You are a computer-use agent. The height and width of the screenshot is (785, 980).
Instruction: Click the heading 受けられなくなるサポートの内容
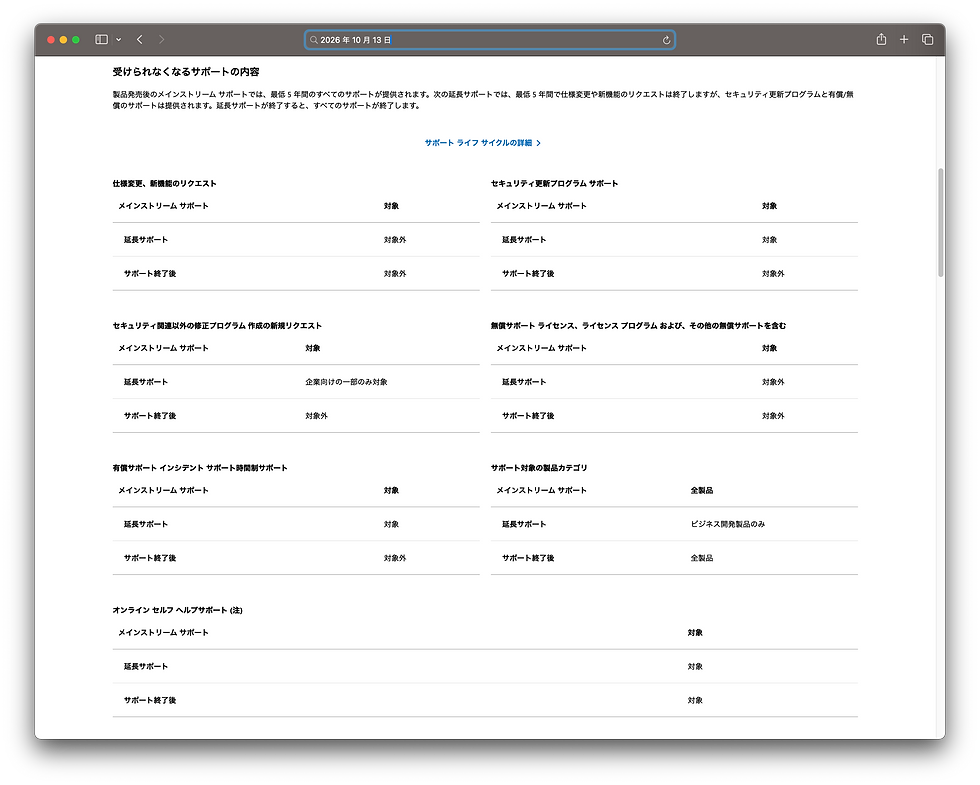186,71
